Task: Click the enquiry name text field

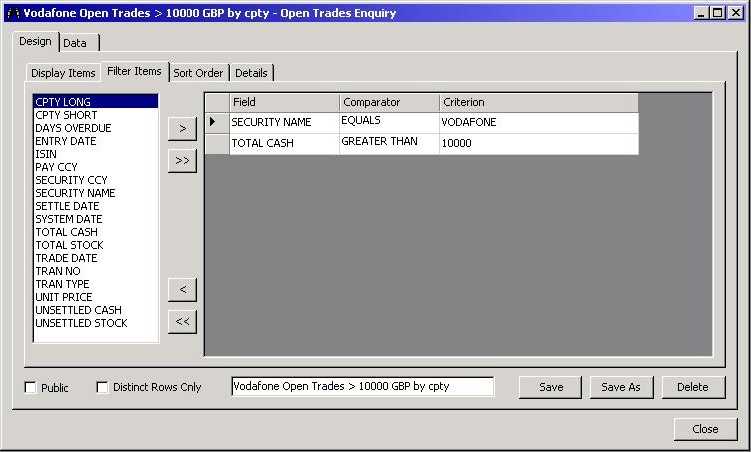Action: point(362,387)
